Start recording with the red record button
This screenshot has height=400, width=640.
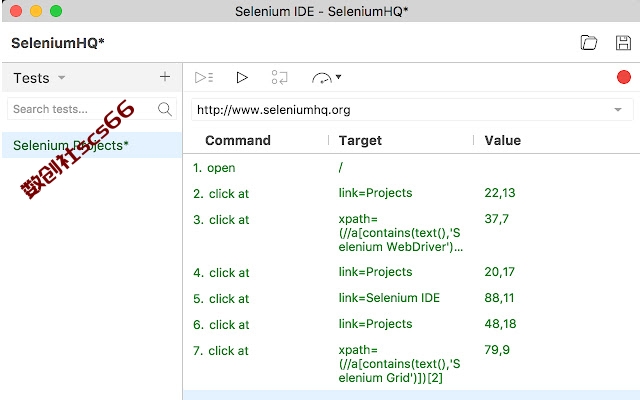624,77
